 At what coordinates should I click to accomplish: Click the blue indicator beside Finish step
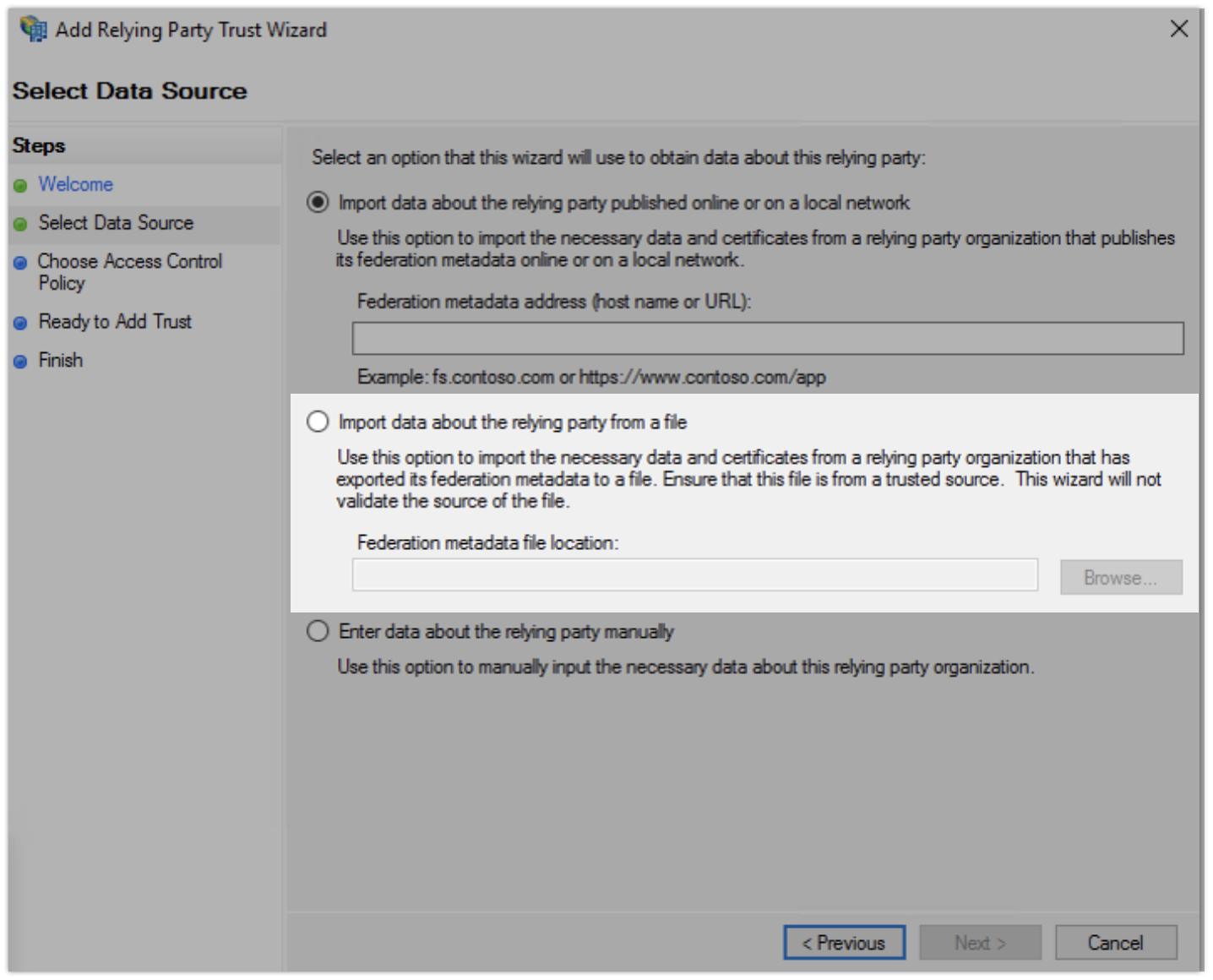coord(22,360)
